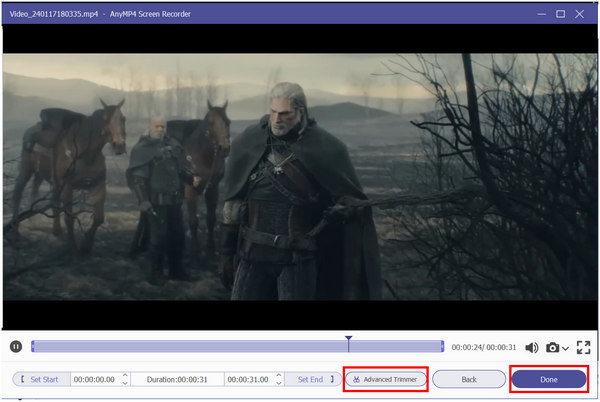
Task: Click the start time field 00:00:00.00
Action: 94,380
